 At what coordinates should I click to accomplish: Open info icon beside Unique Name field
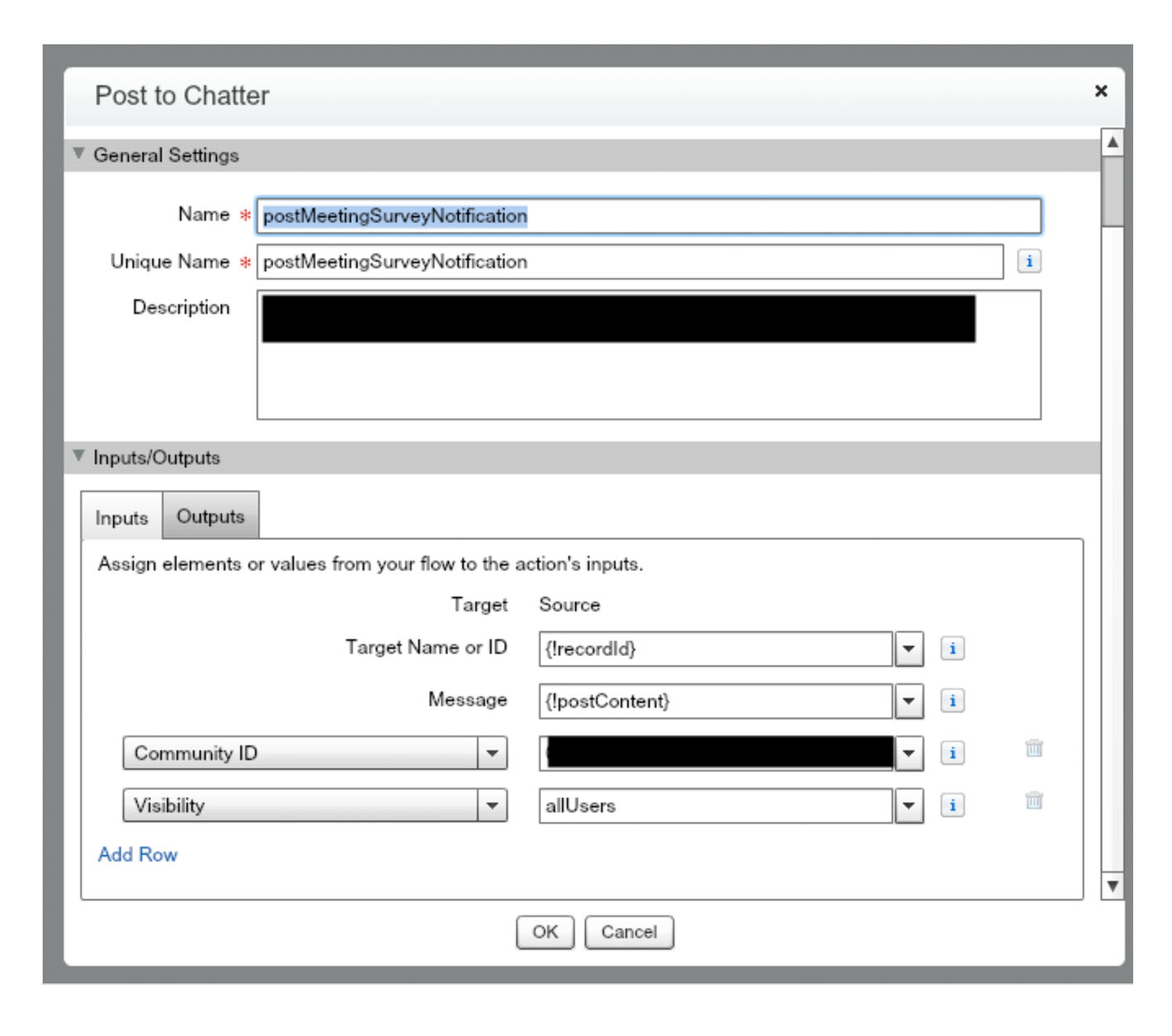tap(1028, 261)
